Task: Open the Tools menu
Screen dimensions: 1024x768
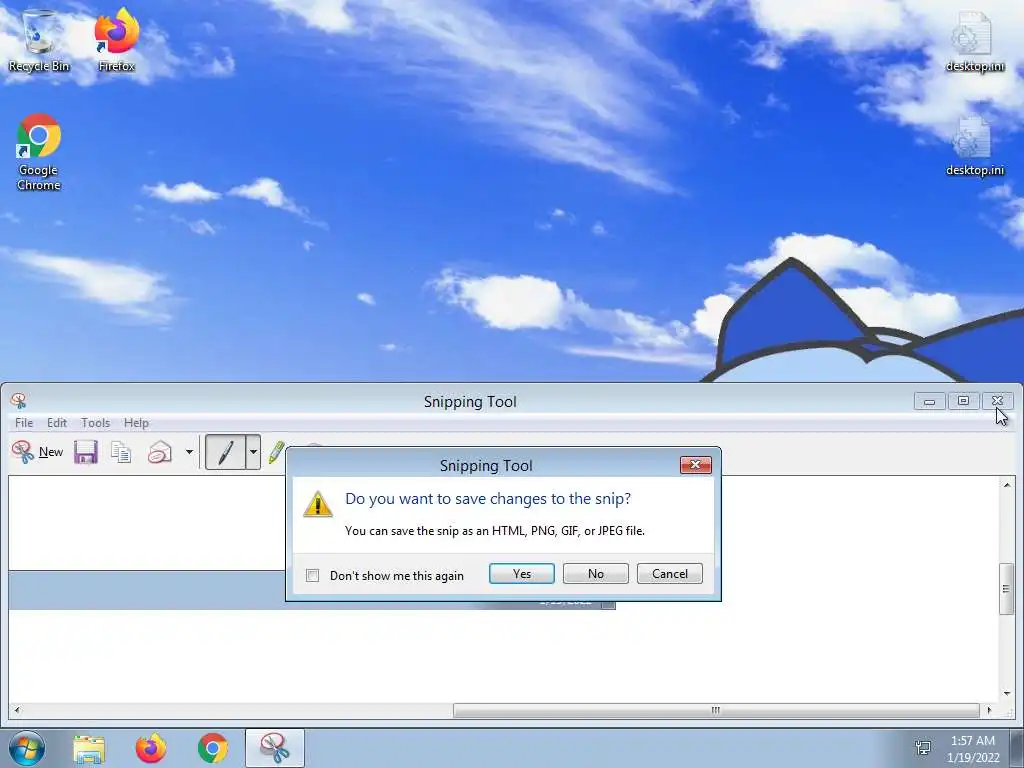Action: [95, 423]
